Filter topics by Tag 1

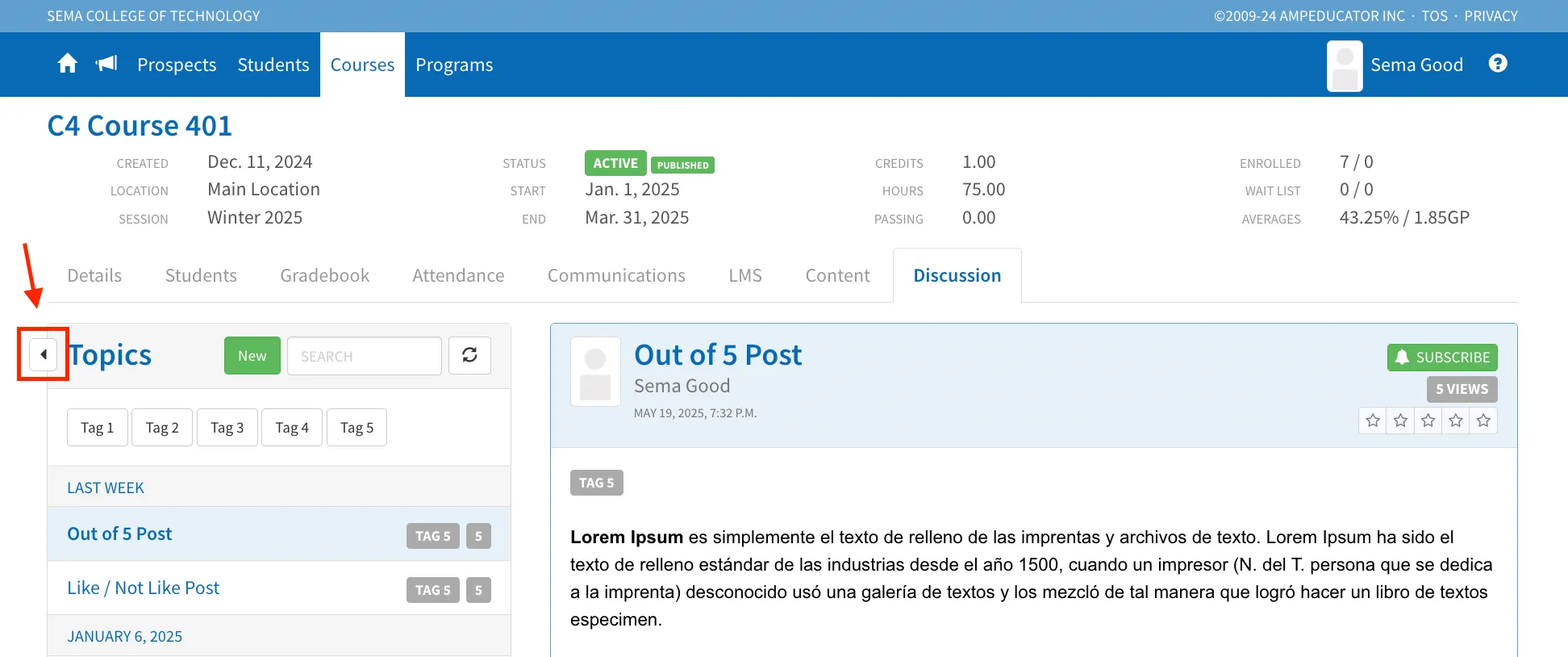[98, 427]
